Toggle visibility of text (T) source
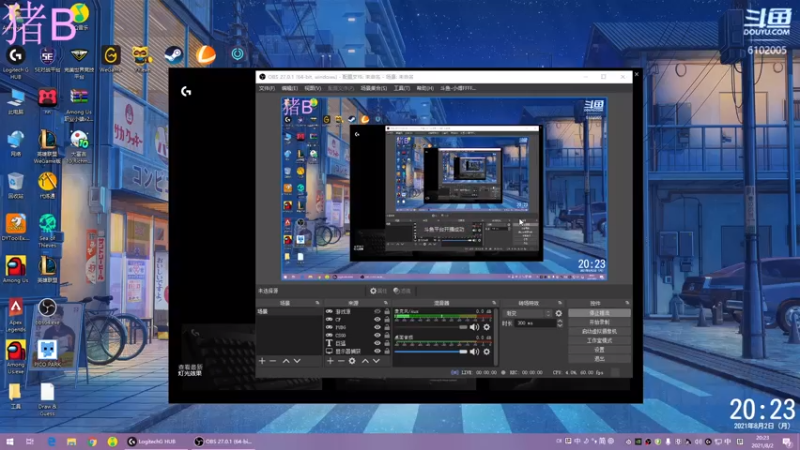The image size is (800, 450). point(378,343)
